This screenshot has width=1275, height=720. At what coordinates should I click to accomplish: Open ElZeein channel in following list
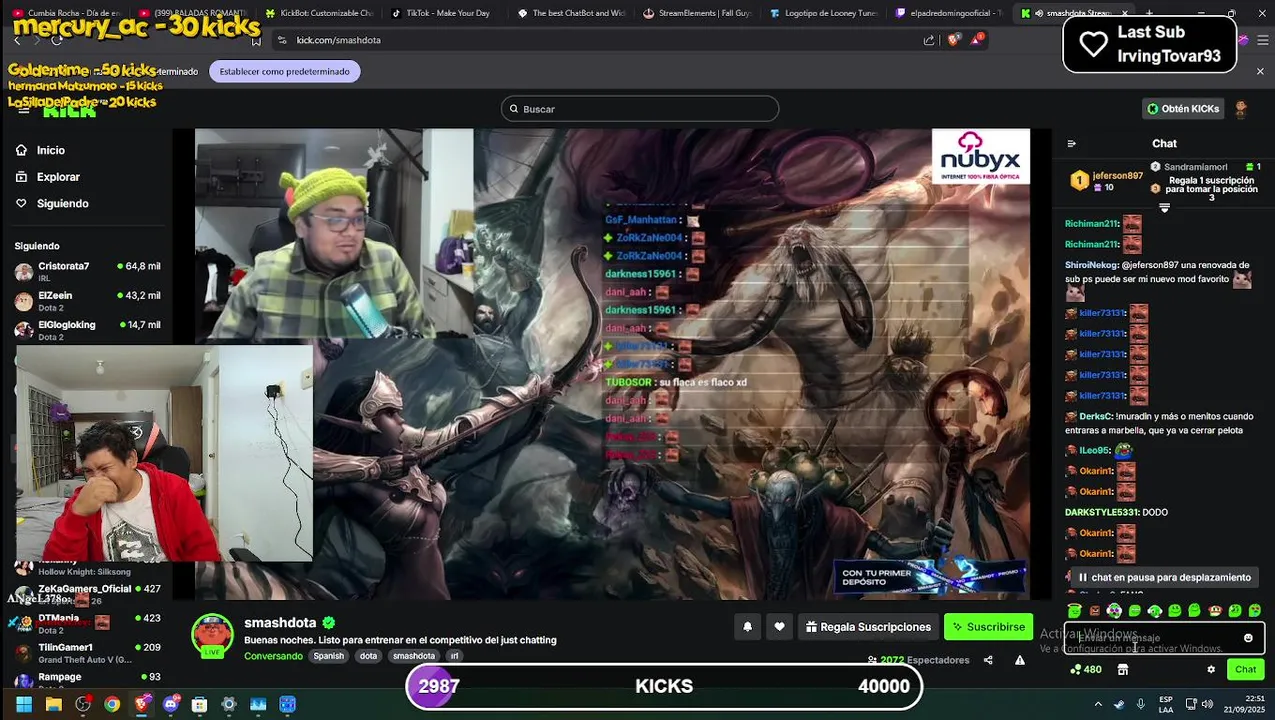click(88, 300)
